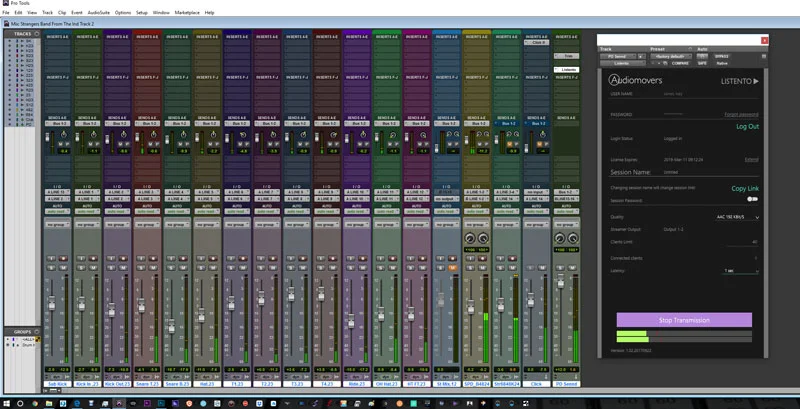This screenshot has height=409, width=800.
Task: Solo the Sub Kick track
Action: click(x=51, y=268)
